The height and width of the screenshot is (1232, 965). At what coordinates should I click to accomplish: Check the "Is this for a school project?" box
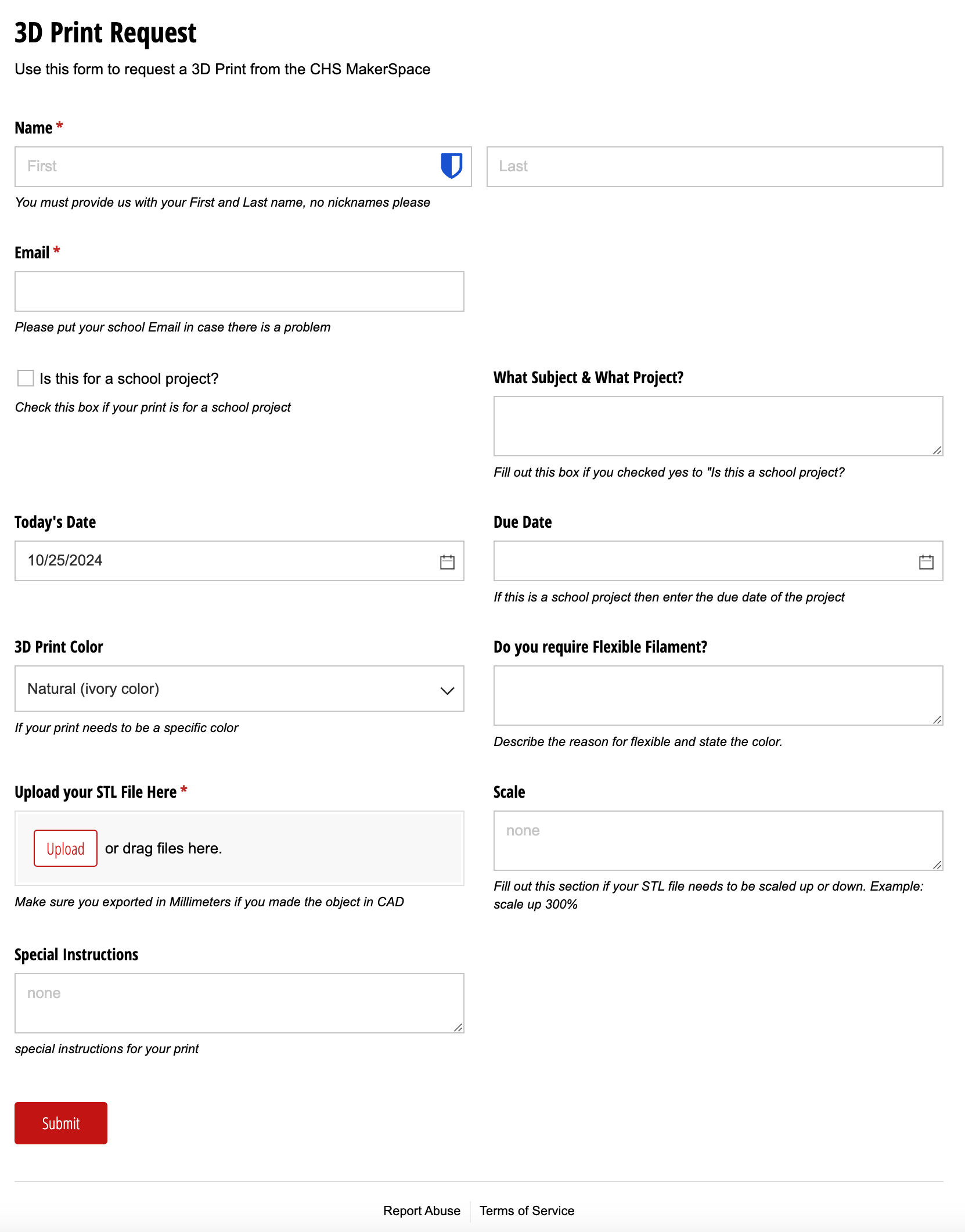tap(26, 379)
